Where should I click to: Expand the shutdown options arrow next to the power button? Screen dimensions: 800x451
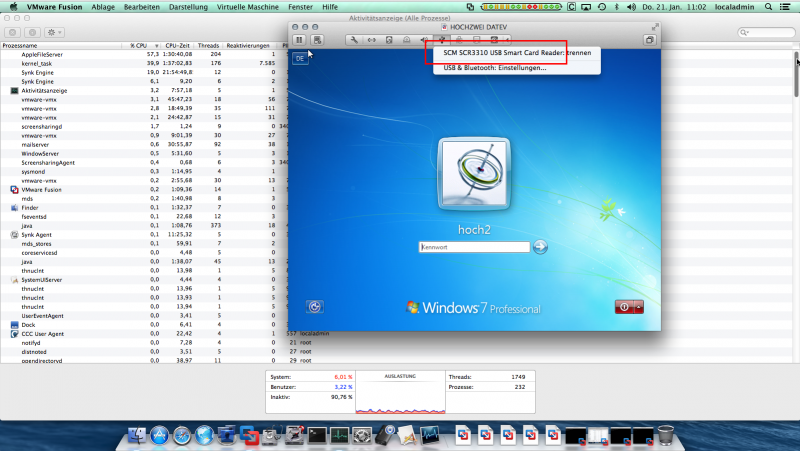pos(638,307)
